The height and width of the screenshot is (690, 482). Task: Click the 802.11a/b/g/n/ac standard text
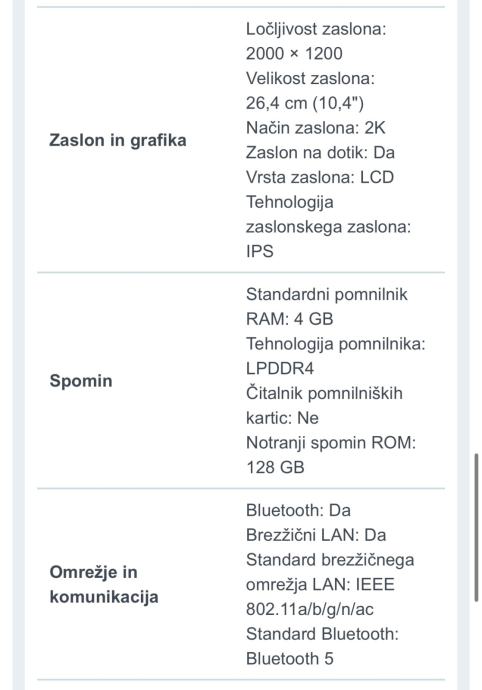309,609
